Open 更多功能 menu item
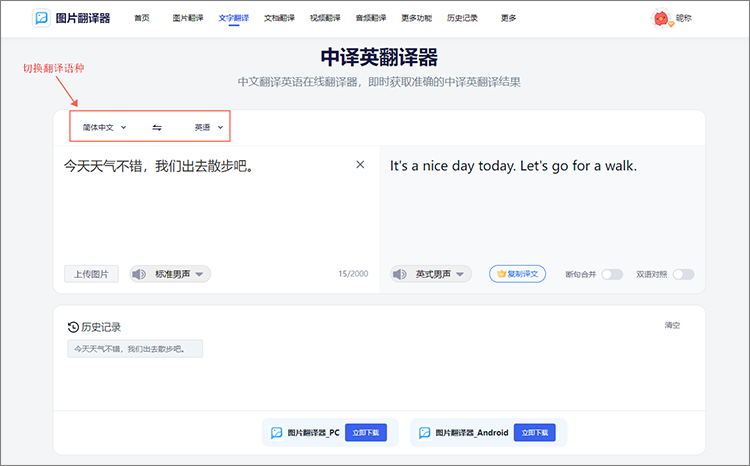The image size is (750, 466). click(417, 18)
